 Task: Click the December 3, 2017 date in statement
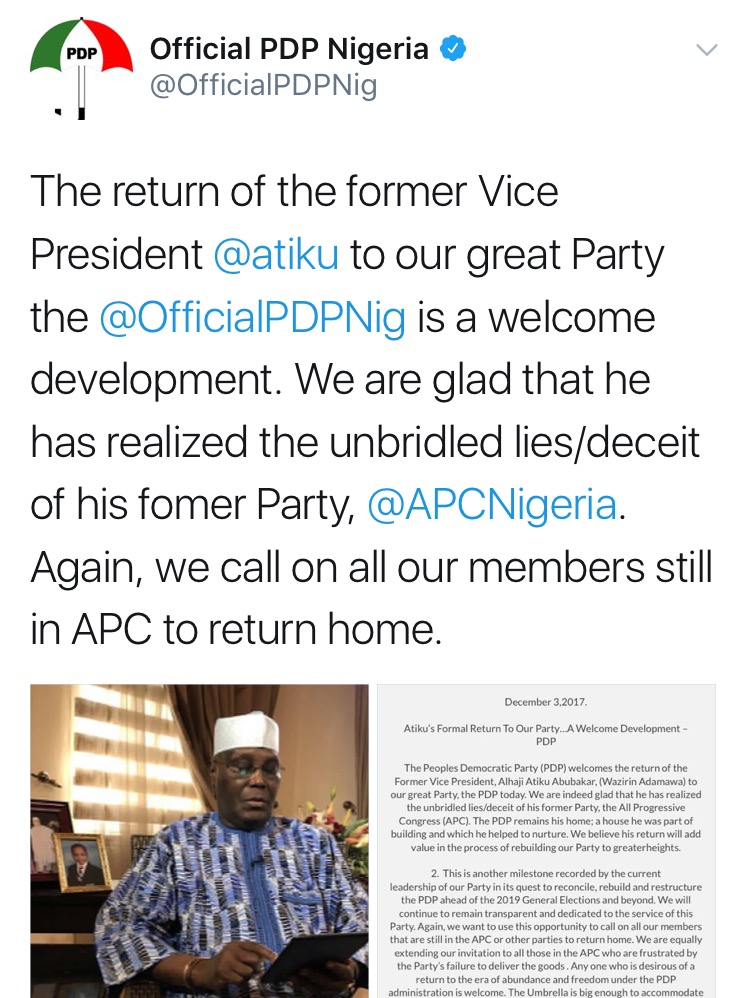pyautogui.click(x=546, y=702)
